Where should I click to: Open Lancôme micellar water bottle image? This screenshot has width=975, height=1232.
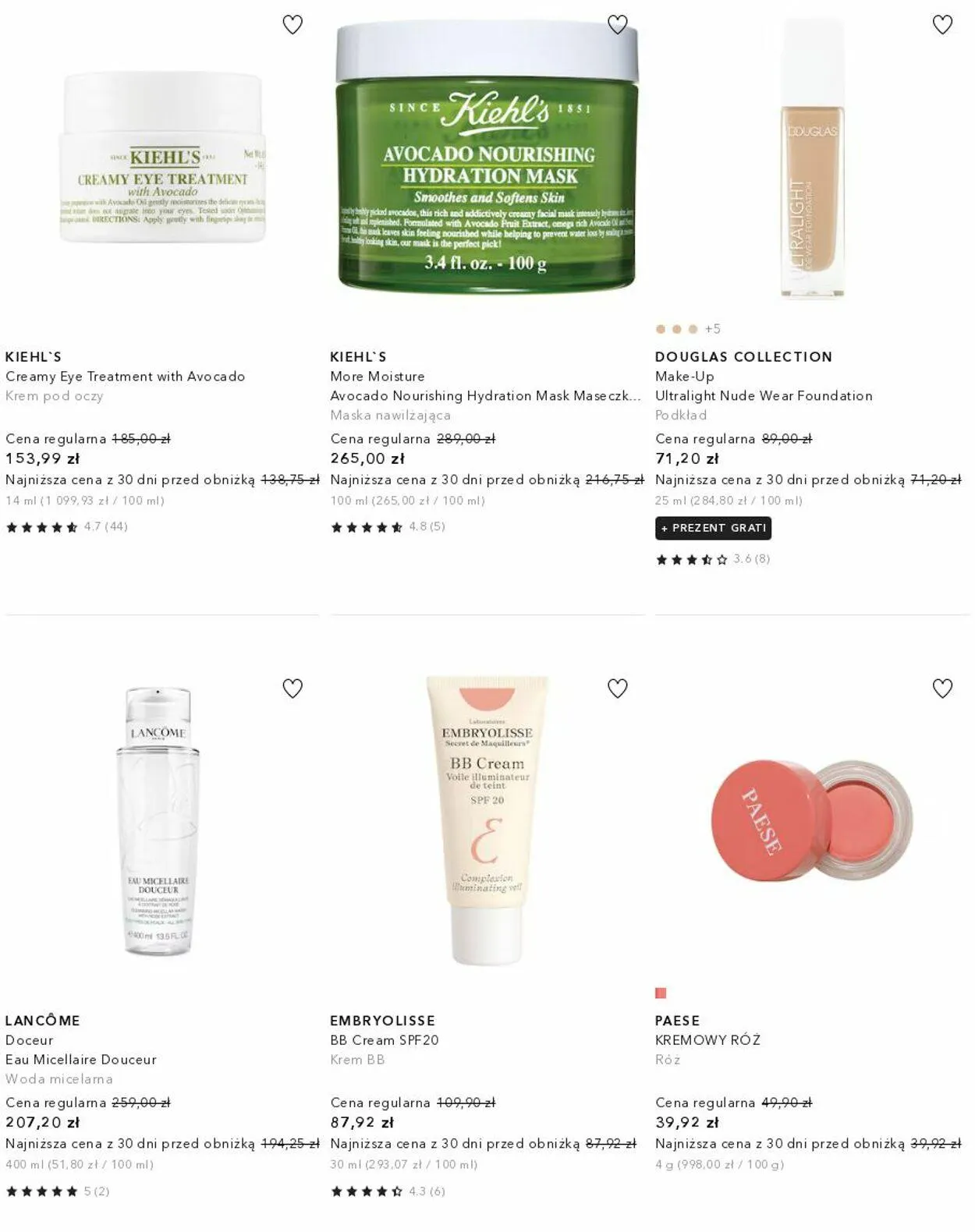click(x=158, y=821)
